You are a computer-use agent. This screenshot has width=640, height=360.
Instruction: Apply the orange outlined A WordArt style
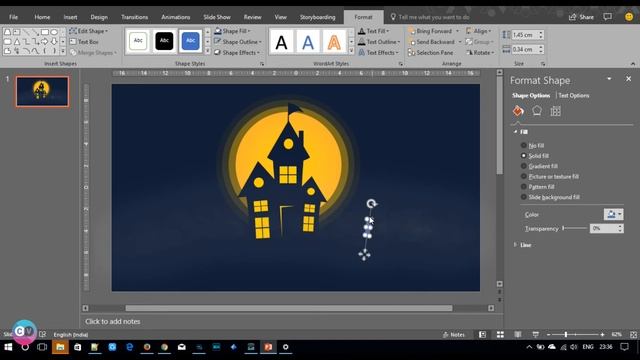point(334,42)
